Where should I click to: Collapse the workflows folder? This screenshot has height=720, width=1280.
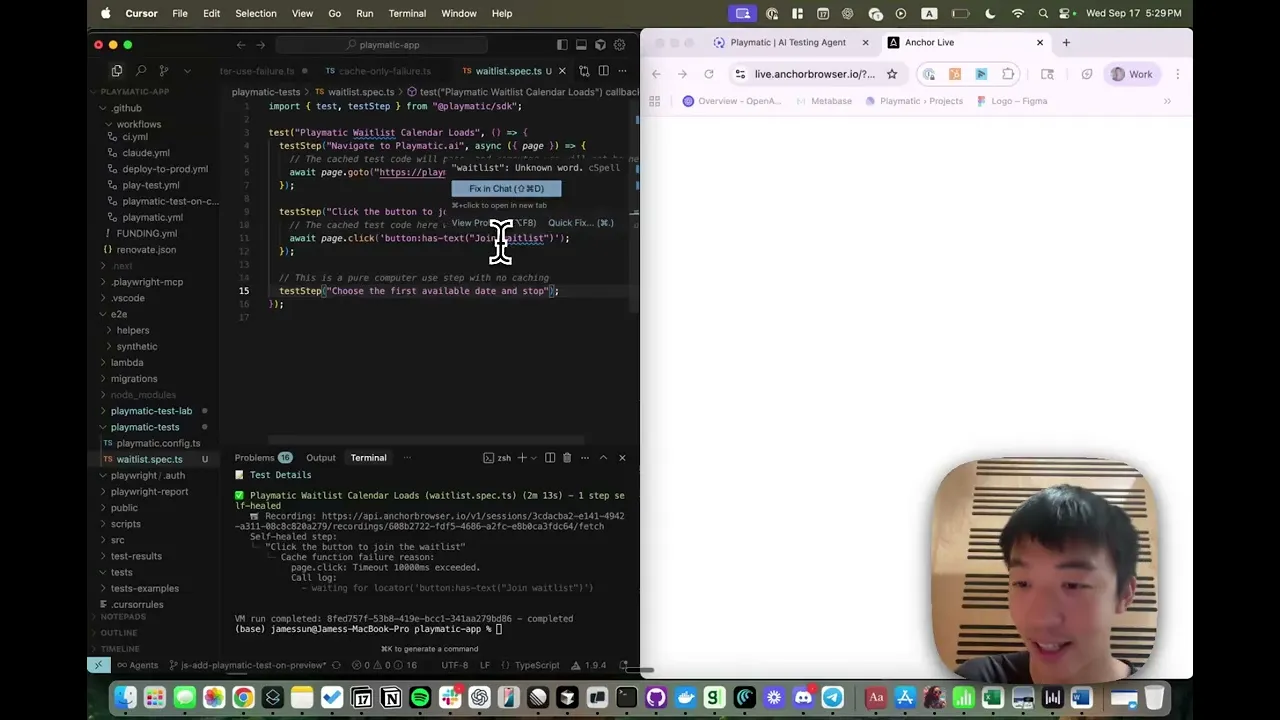[x=138, y=124]
